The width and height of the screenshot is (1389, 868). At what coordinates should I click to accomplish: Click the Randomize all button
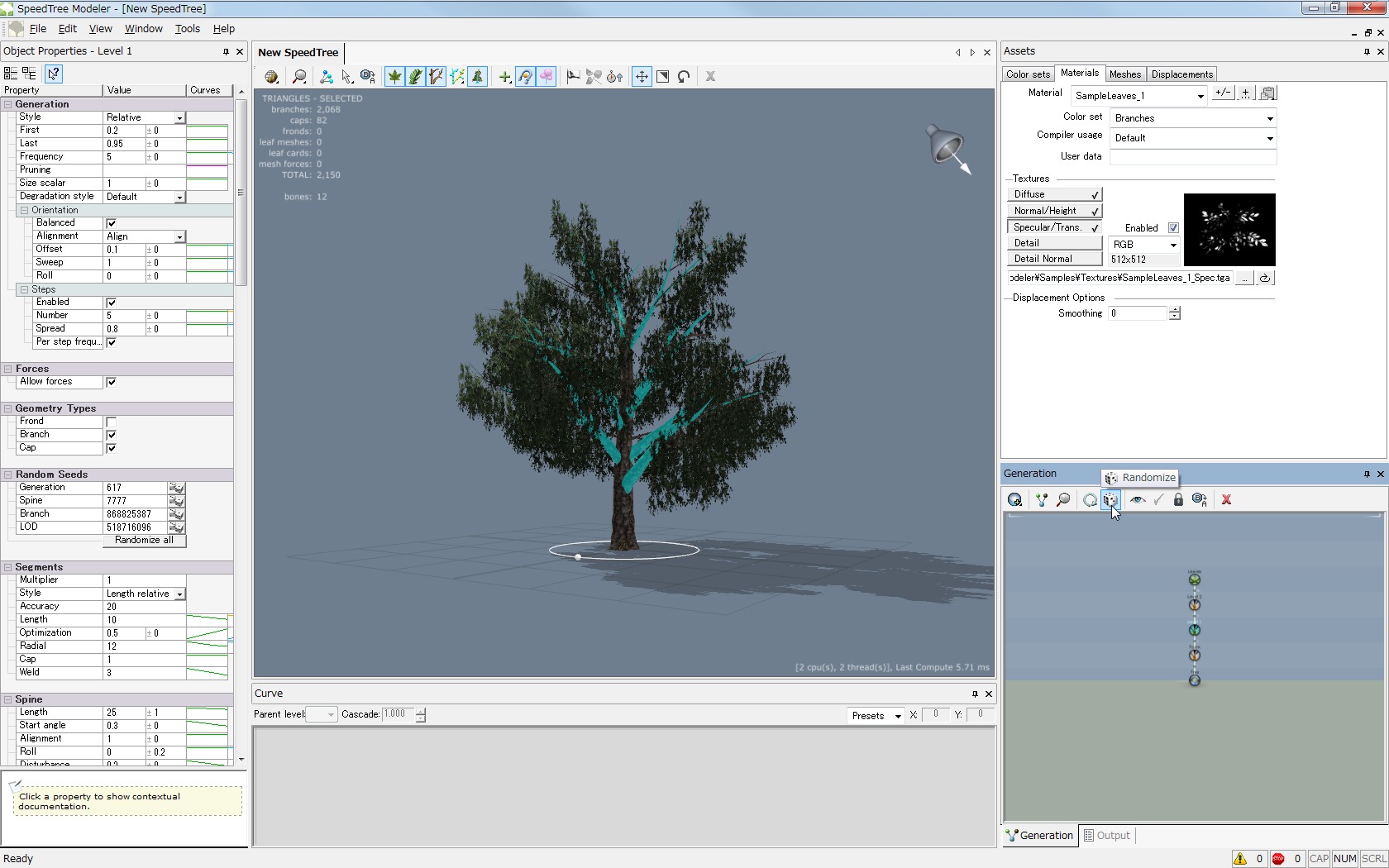[145, 541]
